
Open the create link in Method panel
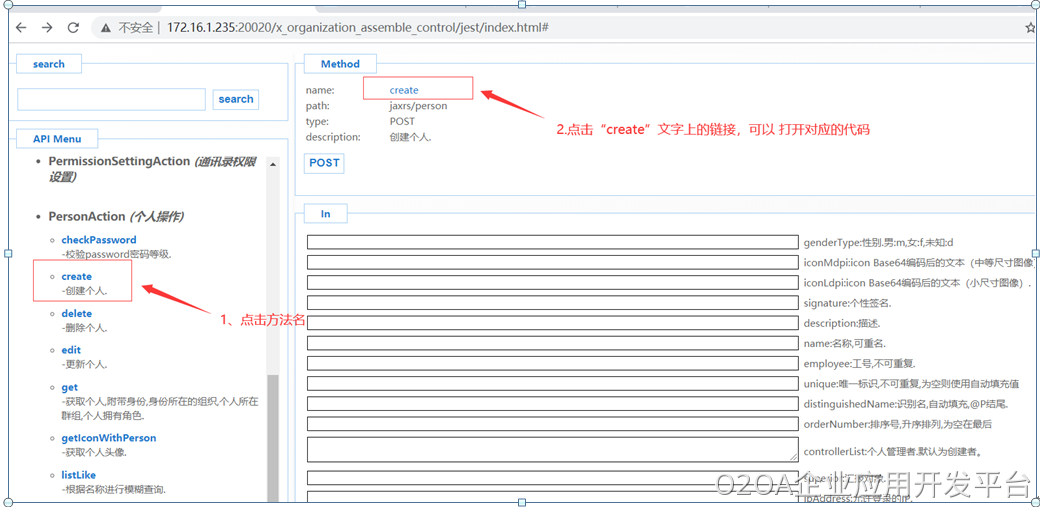click(x=404, y=90)
